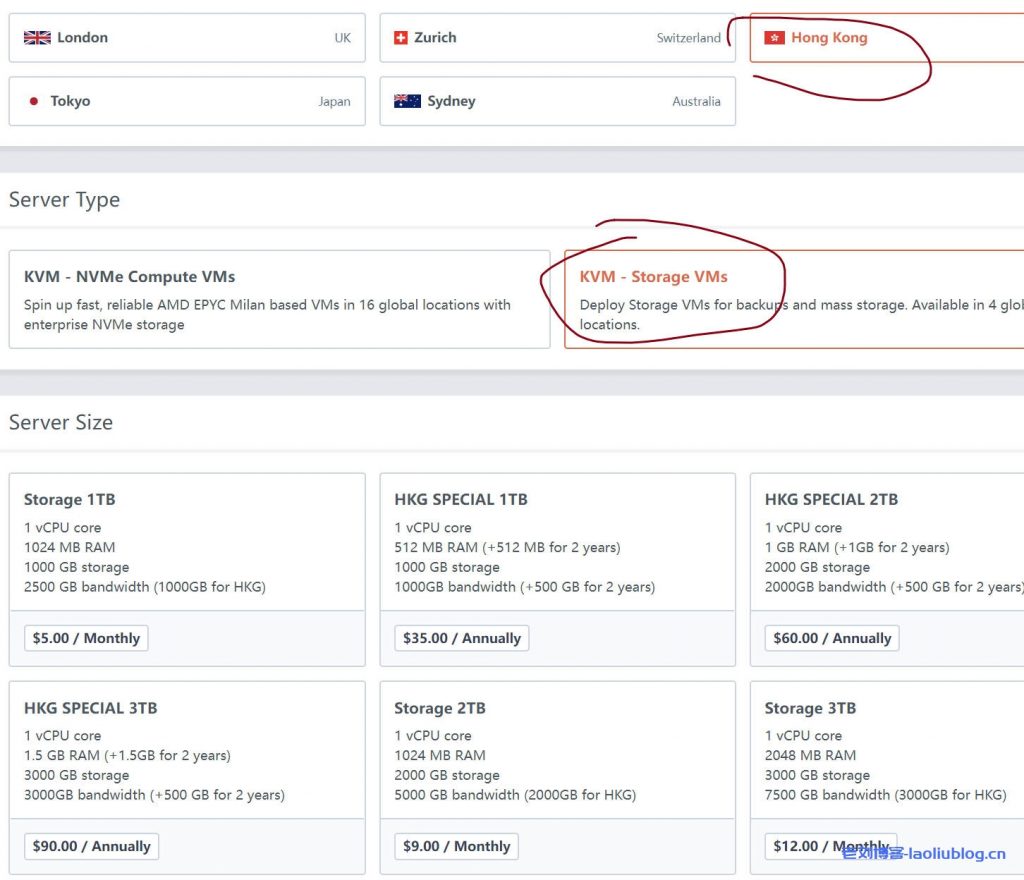Pick the Sydney Australia location option
The image size is (1024, 880).
coord(557,101)
